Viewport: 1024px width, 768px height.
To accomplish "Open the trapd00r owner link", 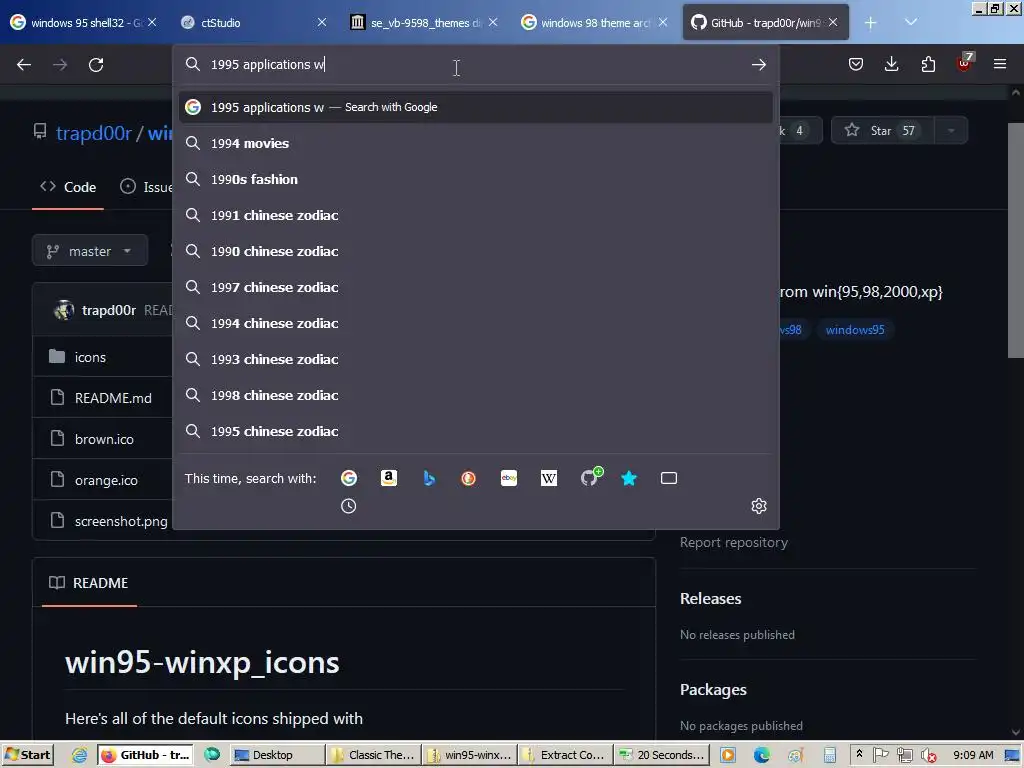I will pos(94,133).
